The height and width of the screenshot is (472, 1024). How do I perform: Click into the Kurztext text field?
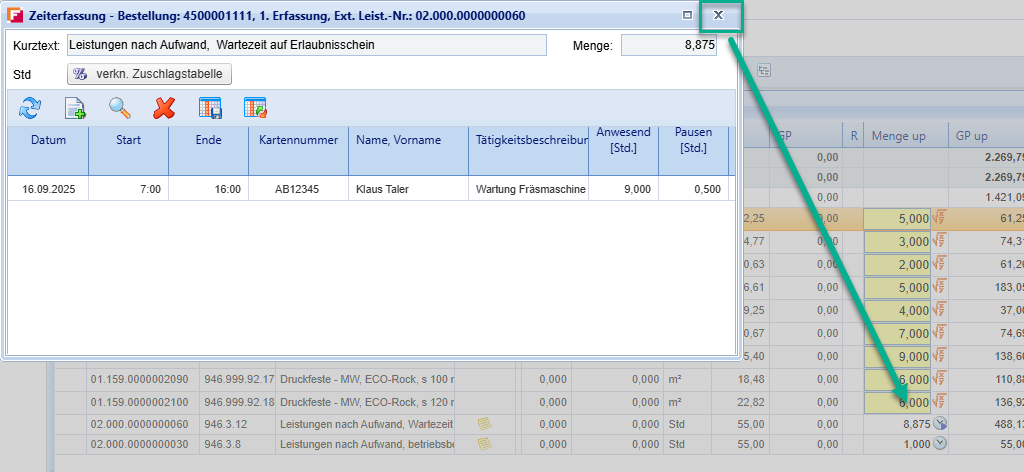tap(306, 45)
